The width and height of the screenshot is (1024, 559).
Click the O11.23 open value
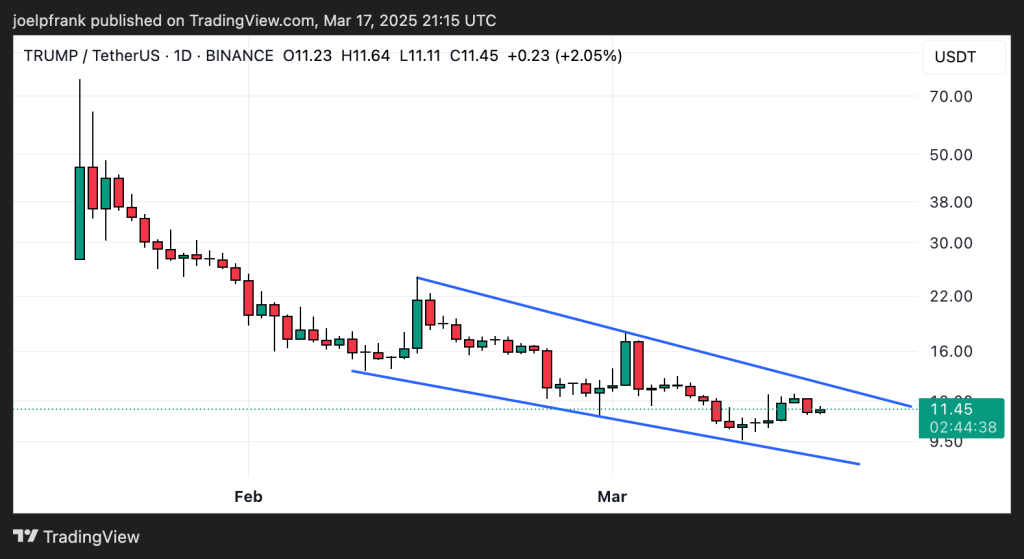[307, 56]
